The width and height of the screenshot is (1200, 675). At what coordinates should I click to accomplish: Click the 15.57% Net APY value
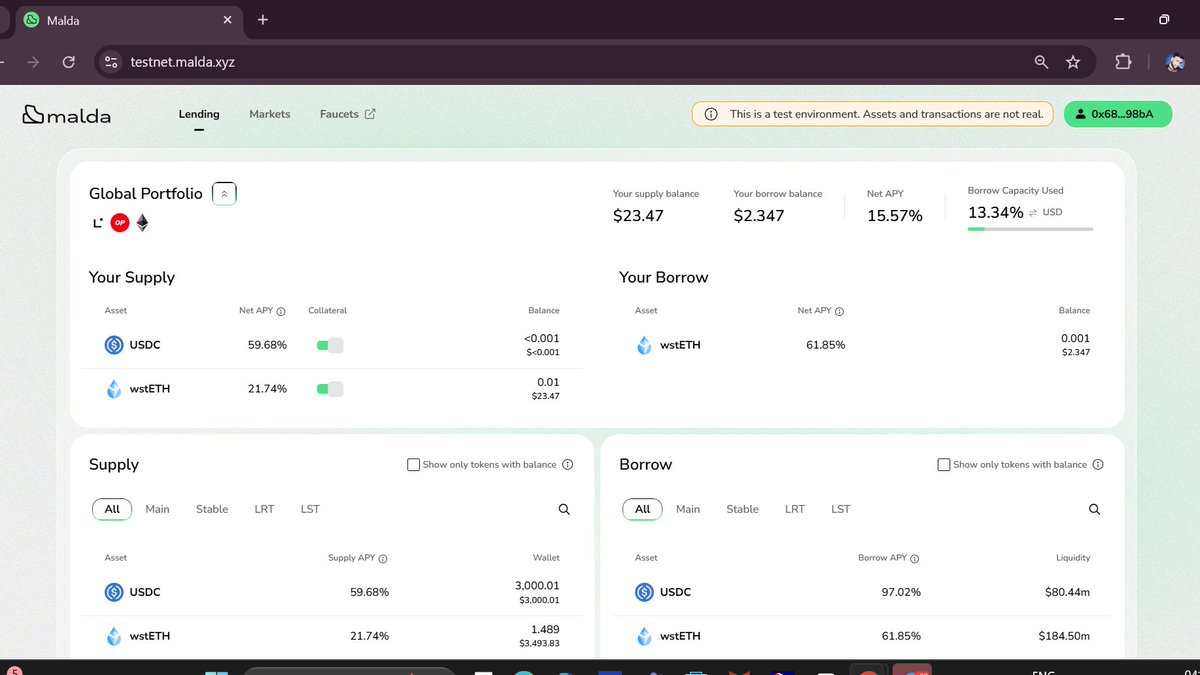click(894, 216)
